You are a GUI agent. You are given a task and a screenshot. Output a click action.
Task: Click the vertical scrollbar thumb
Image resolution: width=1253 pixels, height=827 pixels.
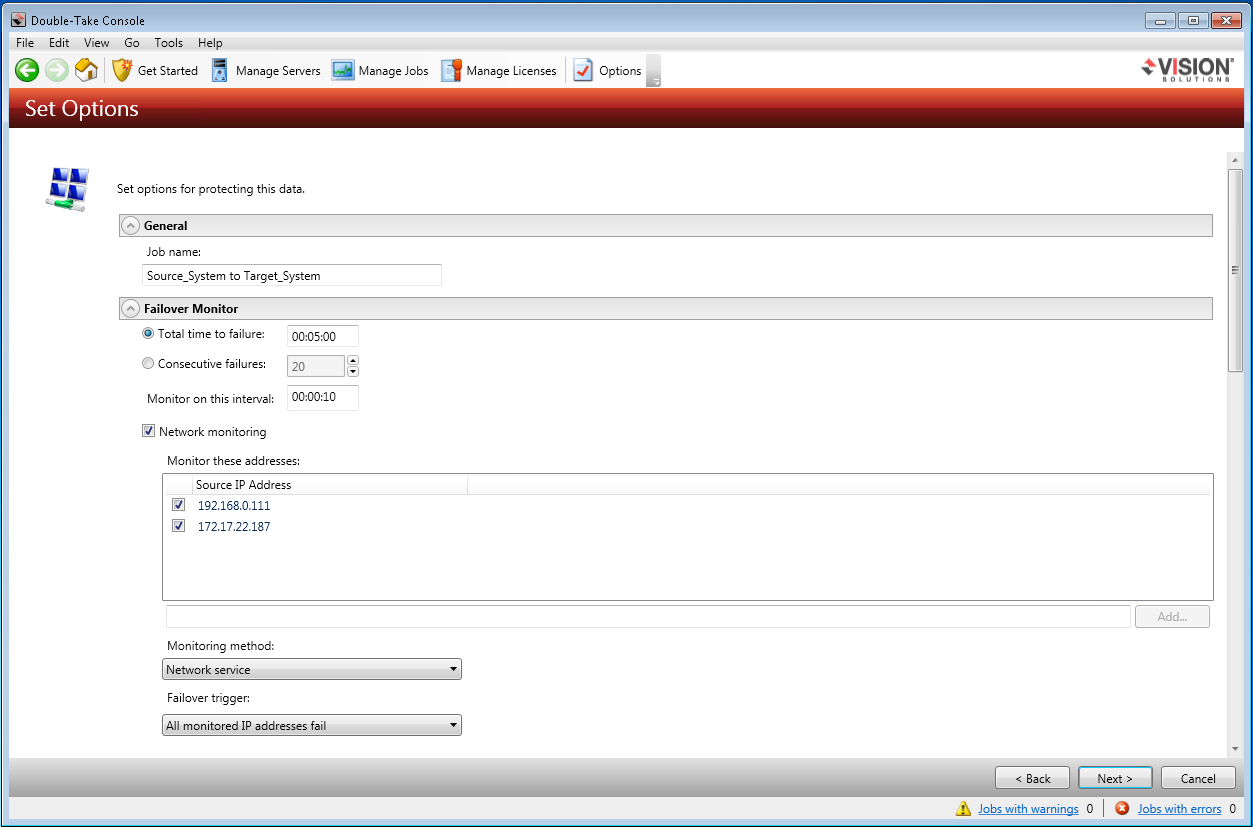(1235, 270)
